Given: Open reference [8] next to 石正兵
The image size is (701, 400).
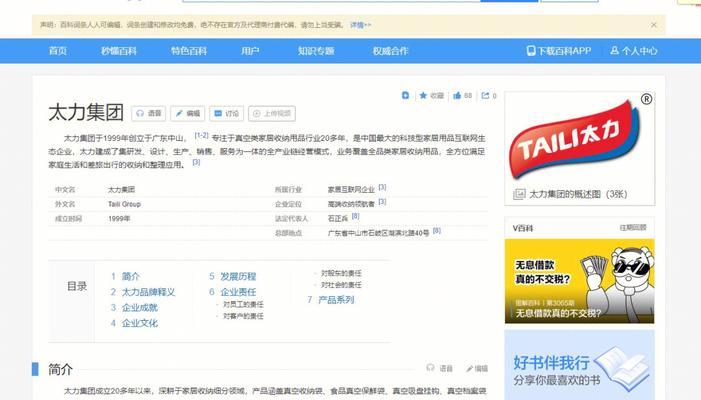Looking at the screenshot, I should [355, 216].
